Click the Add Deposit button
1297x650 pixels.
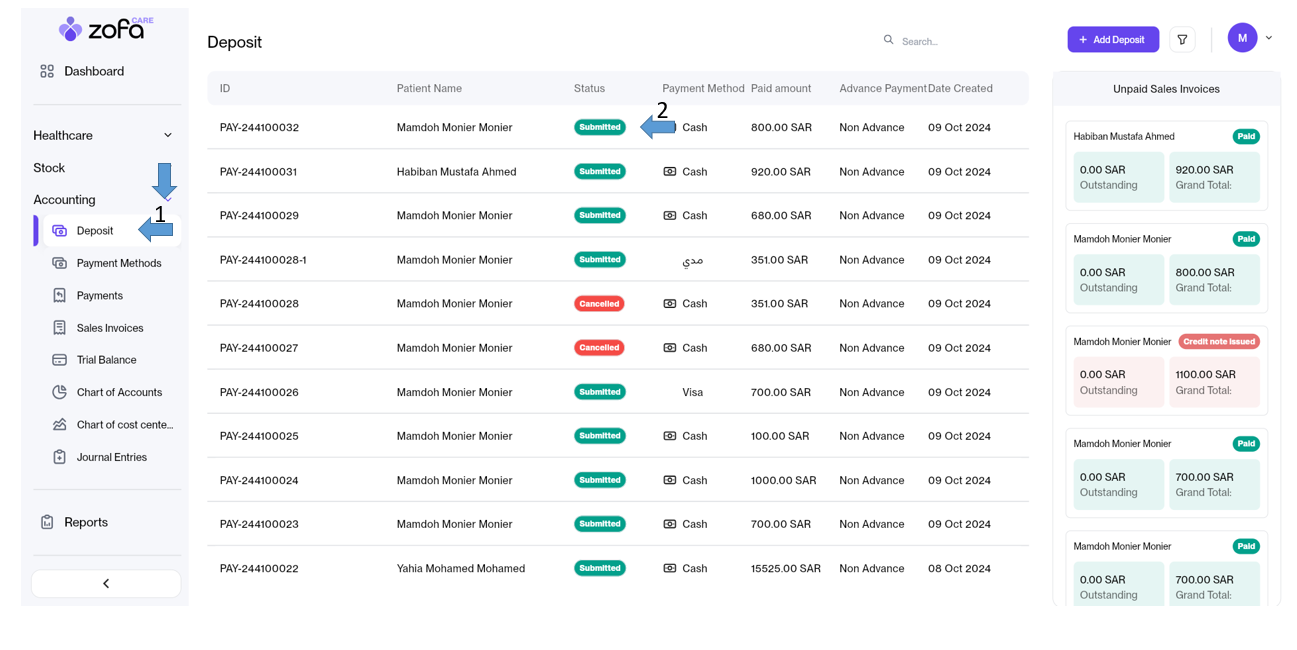point(1112,40)
